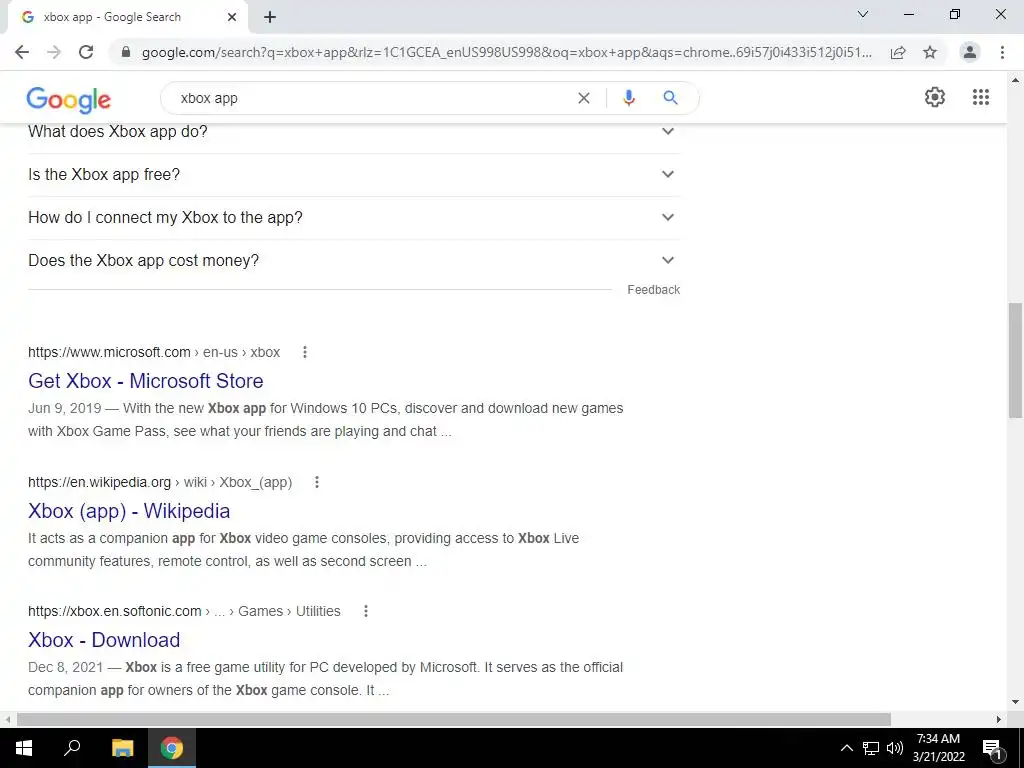Click the scroll down arrow

tap(1015, 703)
